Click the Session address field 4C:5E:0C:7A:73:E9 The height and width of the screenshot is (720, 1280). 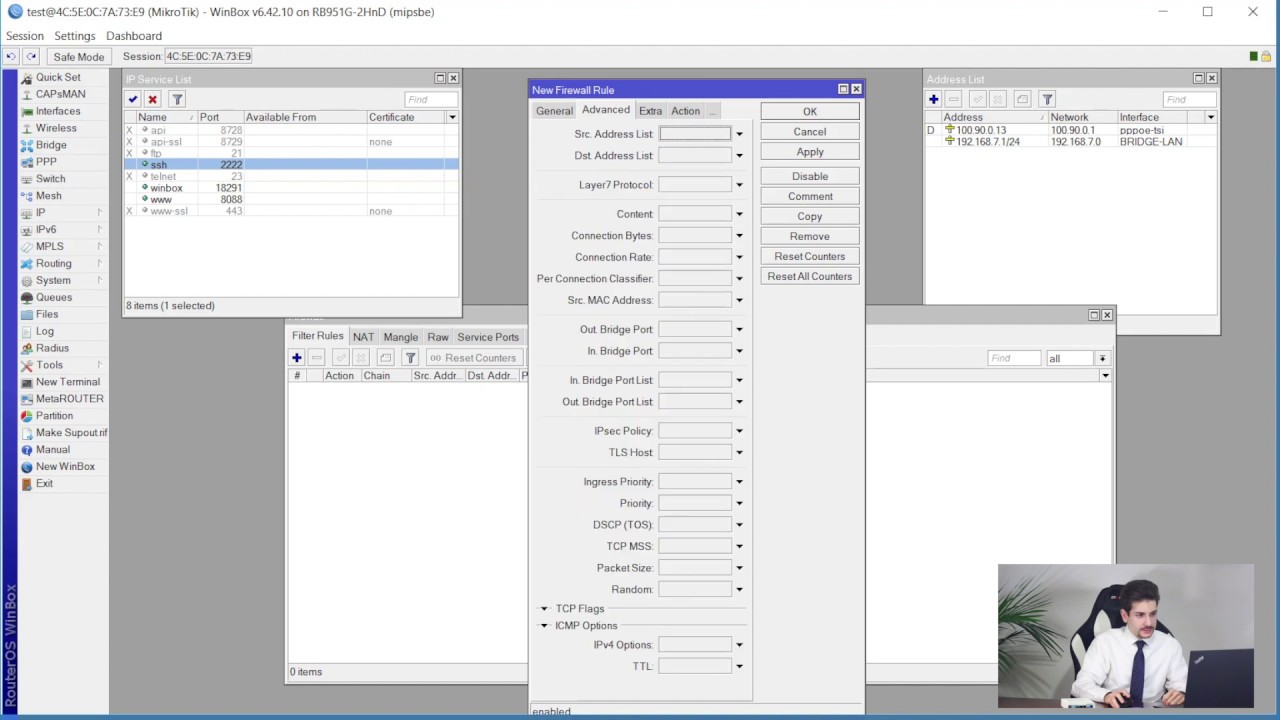click(209, 57)
